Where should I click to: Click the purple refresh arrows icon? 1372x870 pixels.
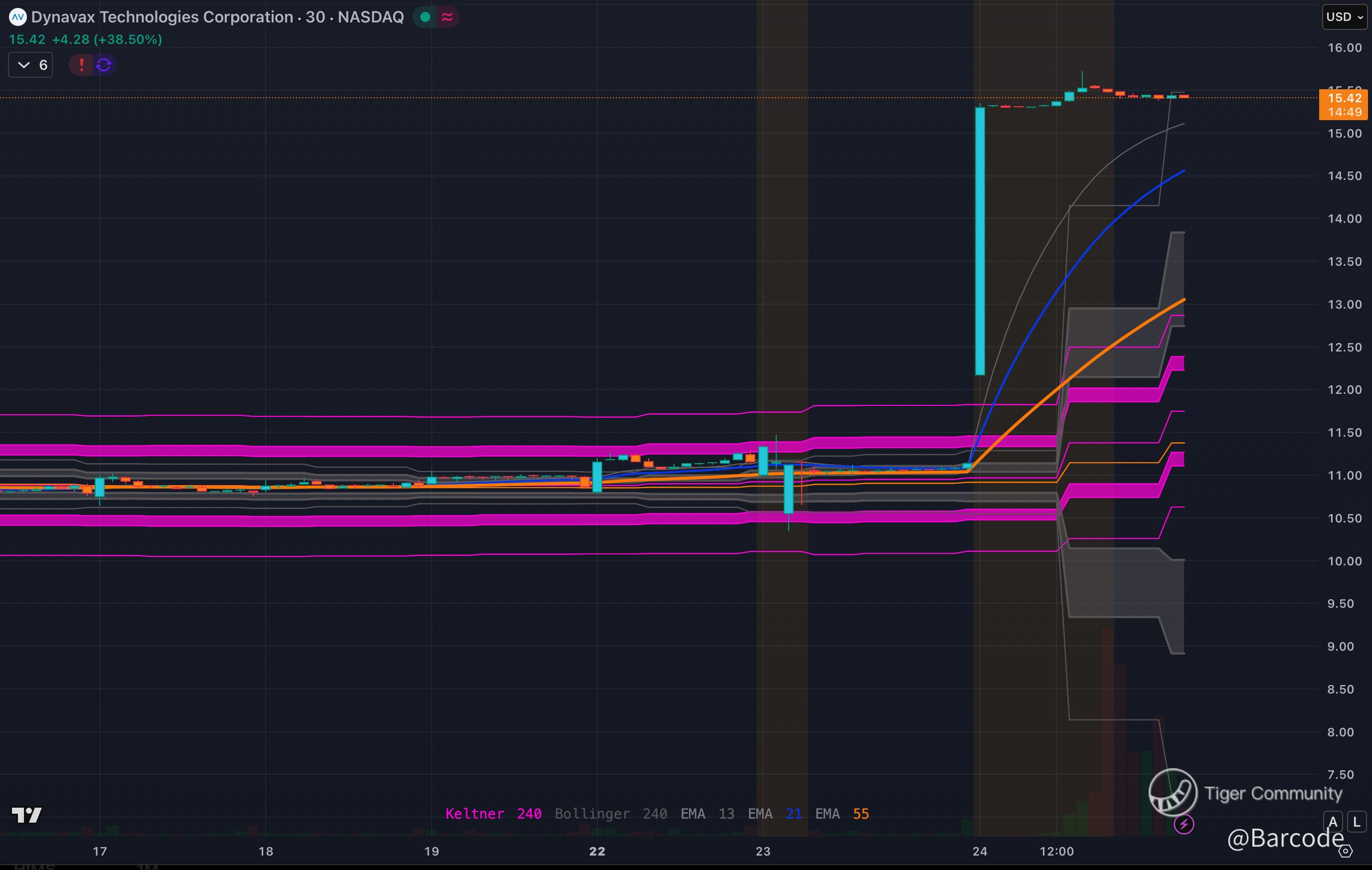[x=104, y=65]
